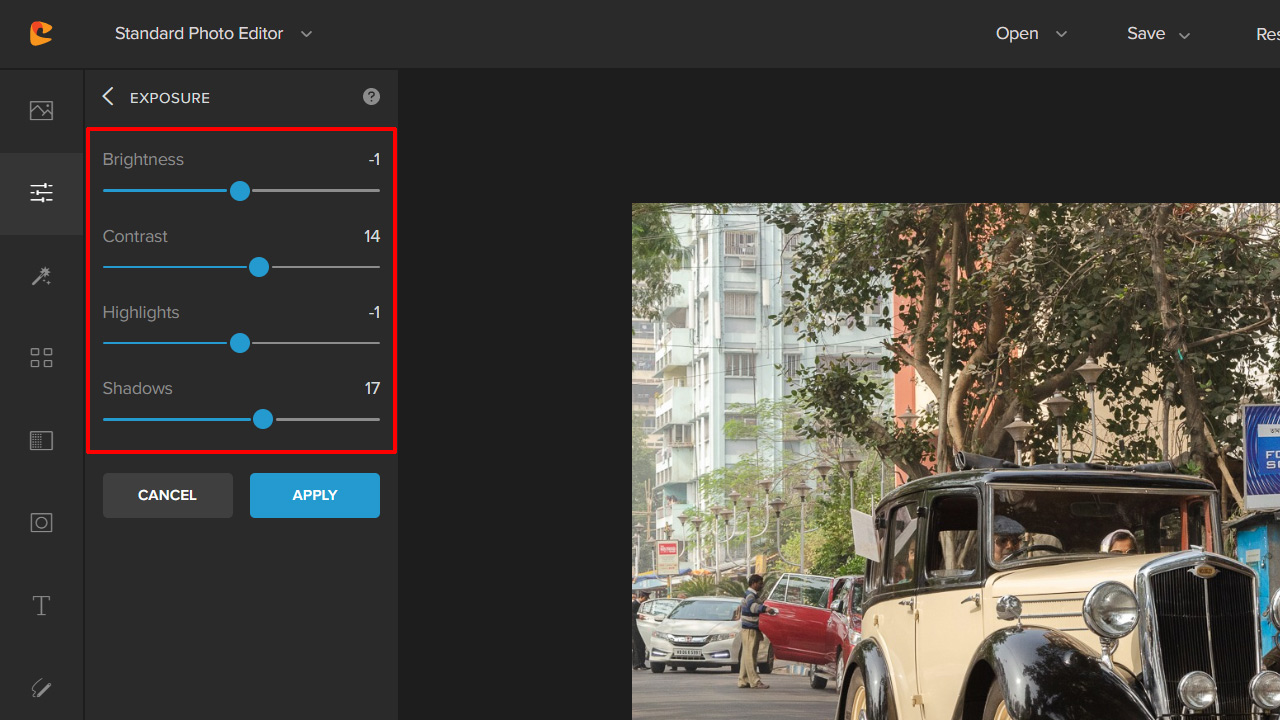Select the Textures sidebar icon
Viewport: 1280px width, 720px height.
(x=41, y=441)
